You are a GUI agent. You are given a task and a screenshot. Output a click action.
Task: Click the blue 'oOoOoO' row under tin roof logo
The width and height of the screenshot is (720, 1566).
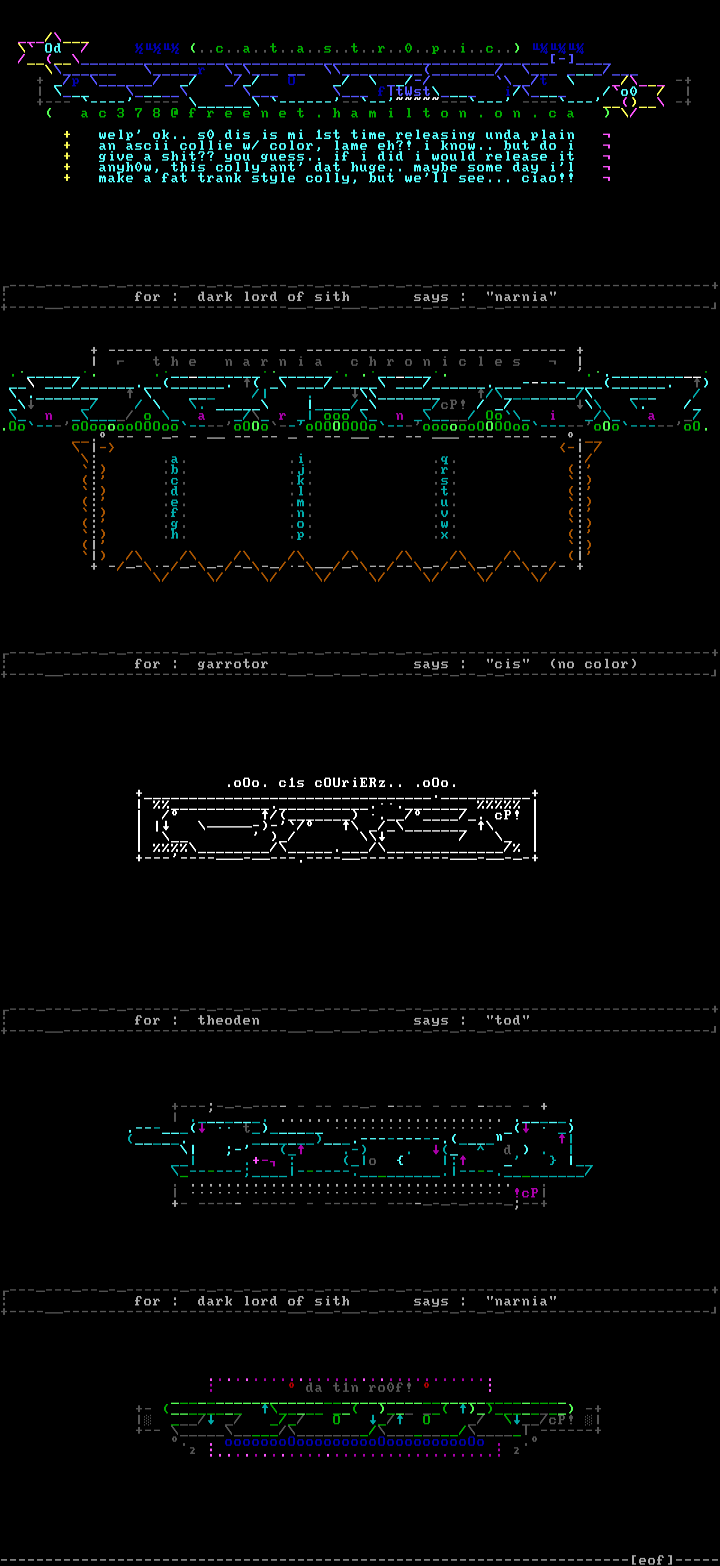(x=354, y=1441)
